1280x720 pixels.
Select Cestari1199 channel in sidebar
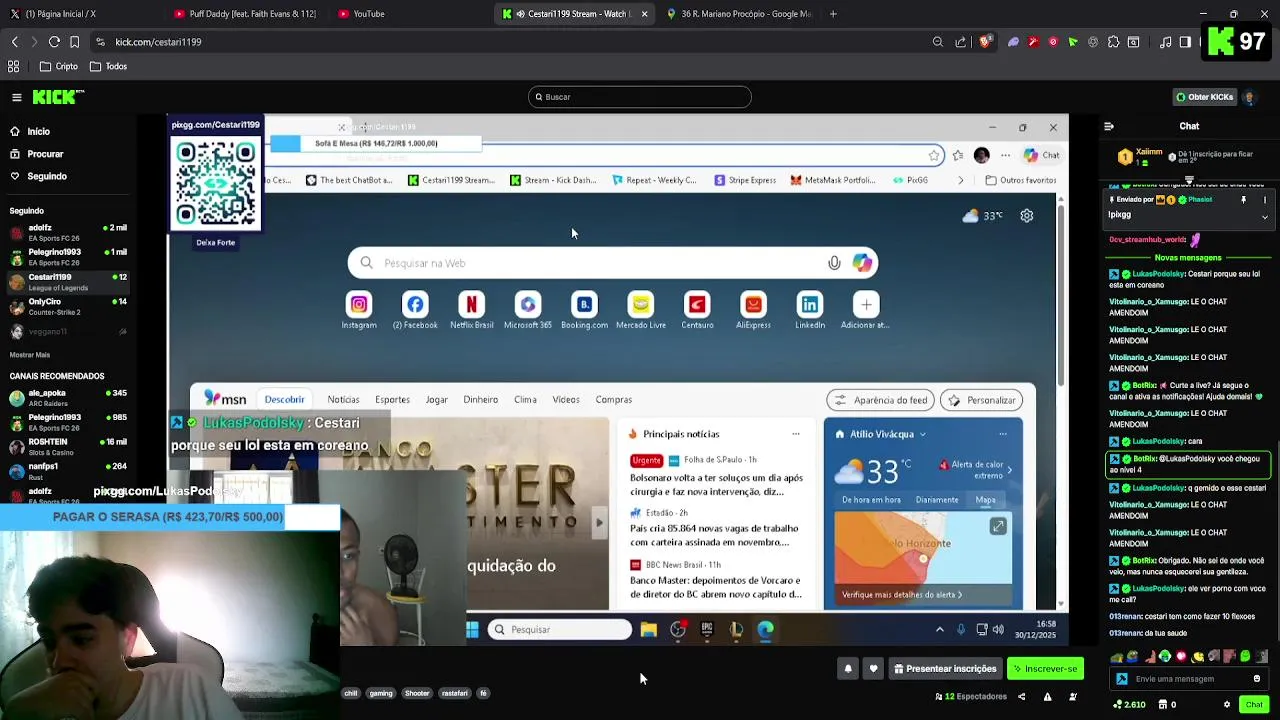[68, 282]
